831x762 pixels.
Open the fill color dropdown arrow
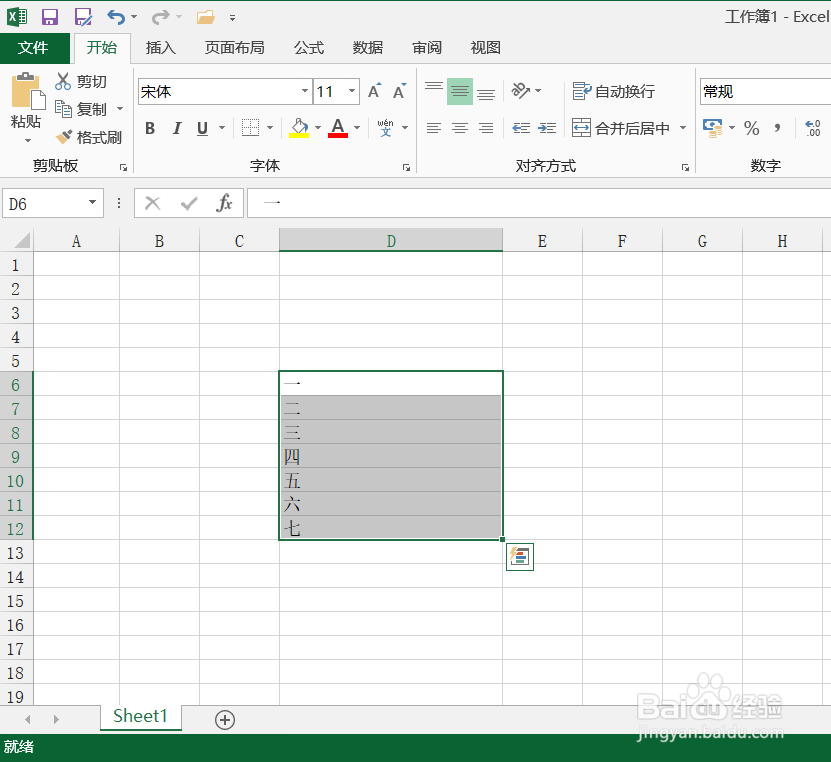(x=317, y=128)
